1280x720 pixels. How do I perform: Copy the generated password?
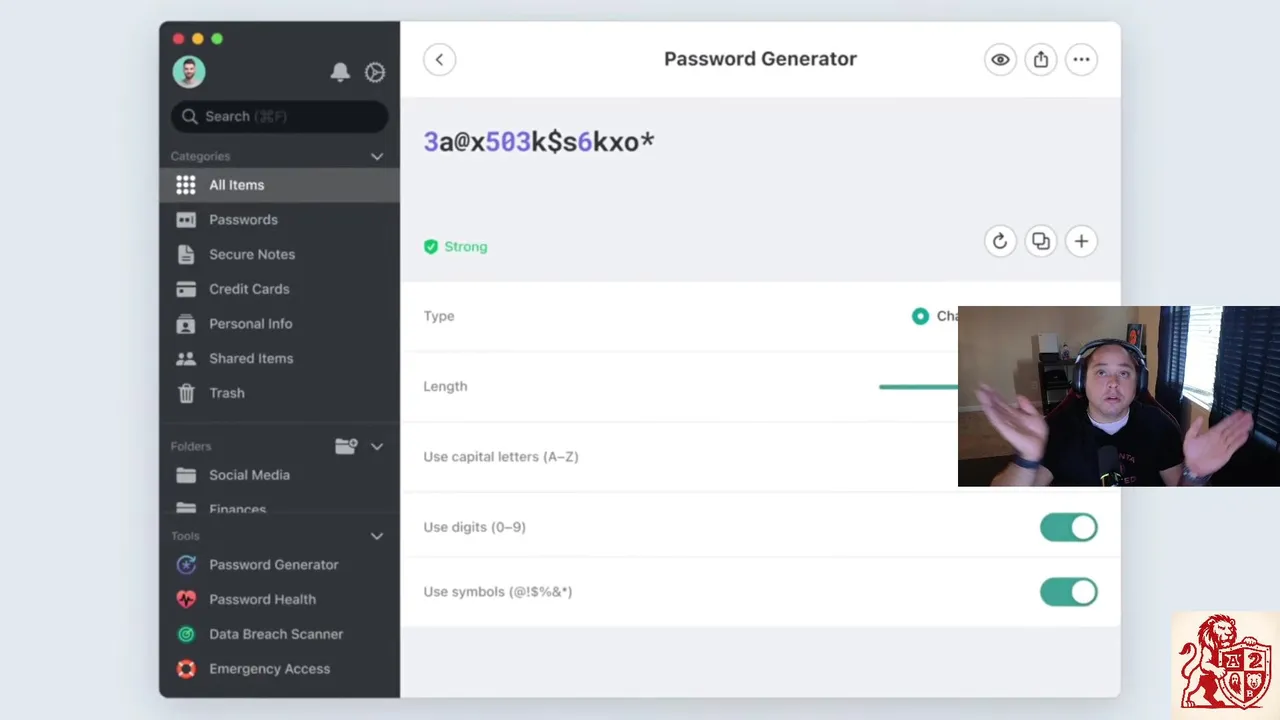pyautogui.click(x=1041, y=241)
